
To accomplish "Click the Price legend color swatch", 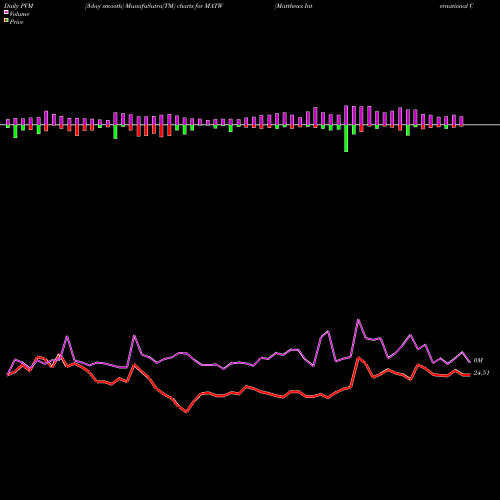I will (x=6, y=21).
